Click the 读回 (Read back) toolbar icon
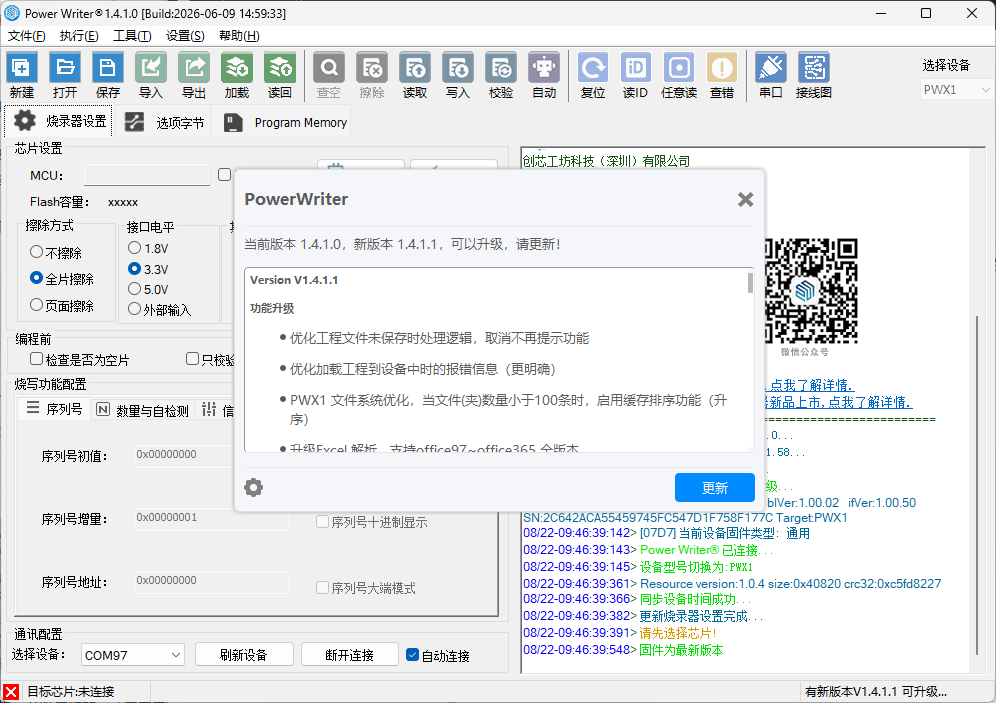 pos(279,75)
